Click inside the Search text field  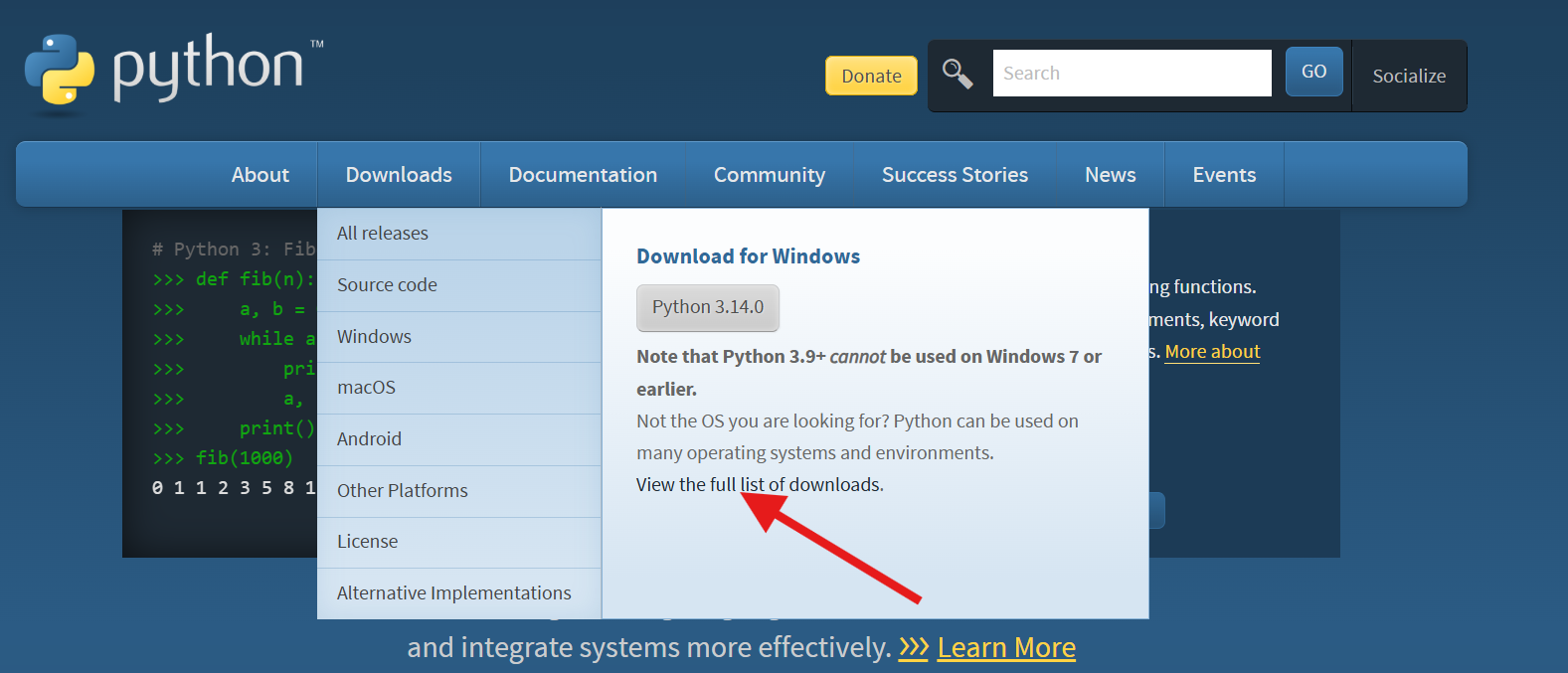[x=1132, y=74]
